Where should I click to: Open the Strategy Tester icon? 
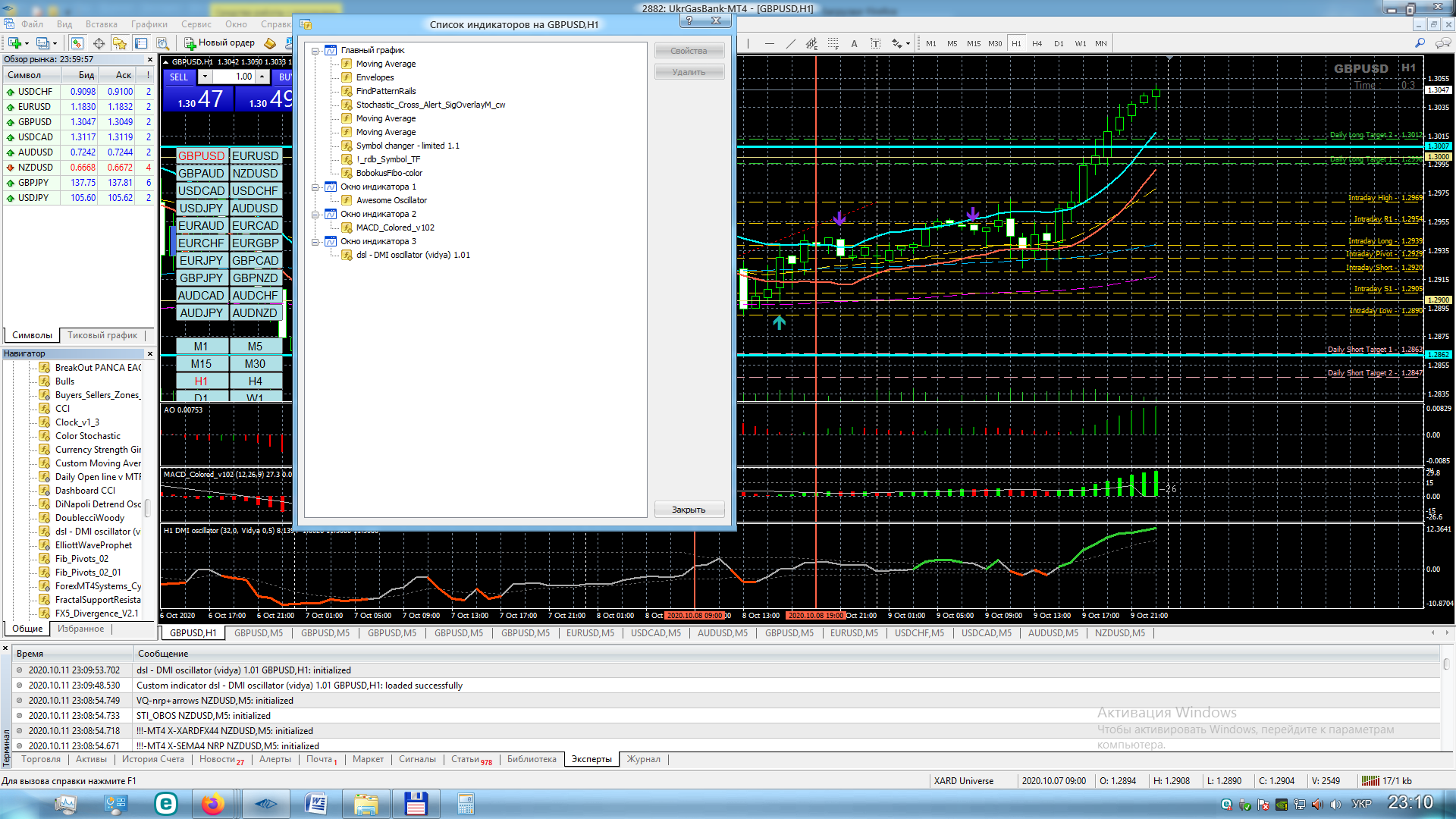point(162,43)
